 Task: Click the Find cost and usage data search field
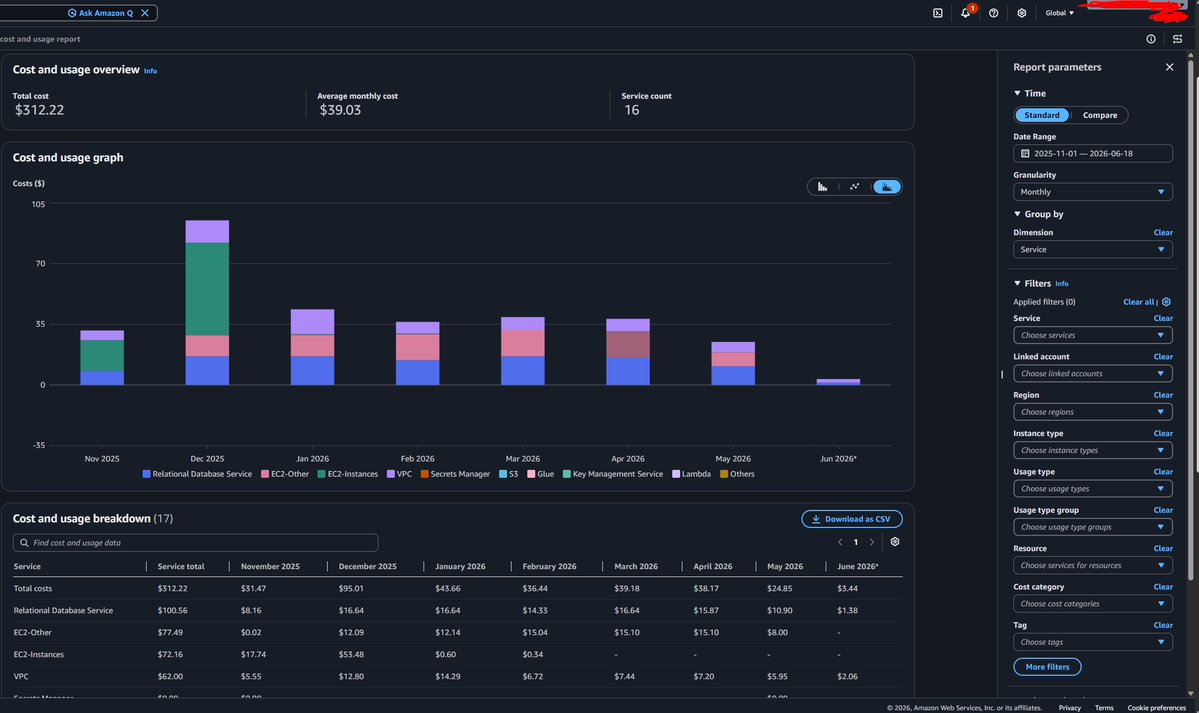point(196,542)
